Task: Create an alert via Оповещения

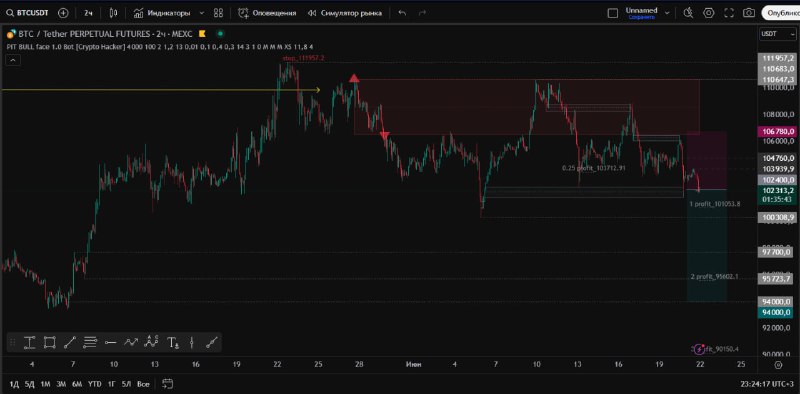Action: coord(267,13)
